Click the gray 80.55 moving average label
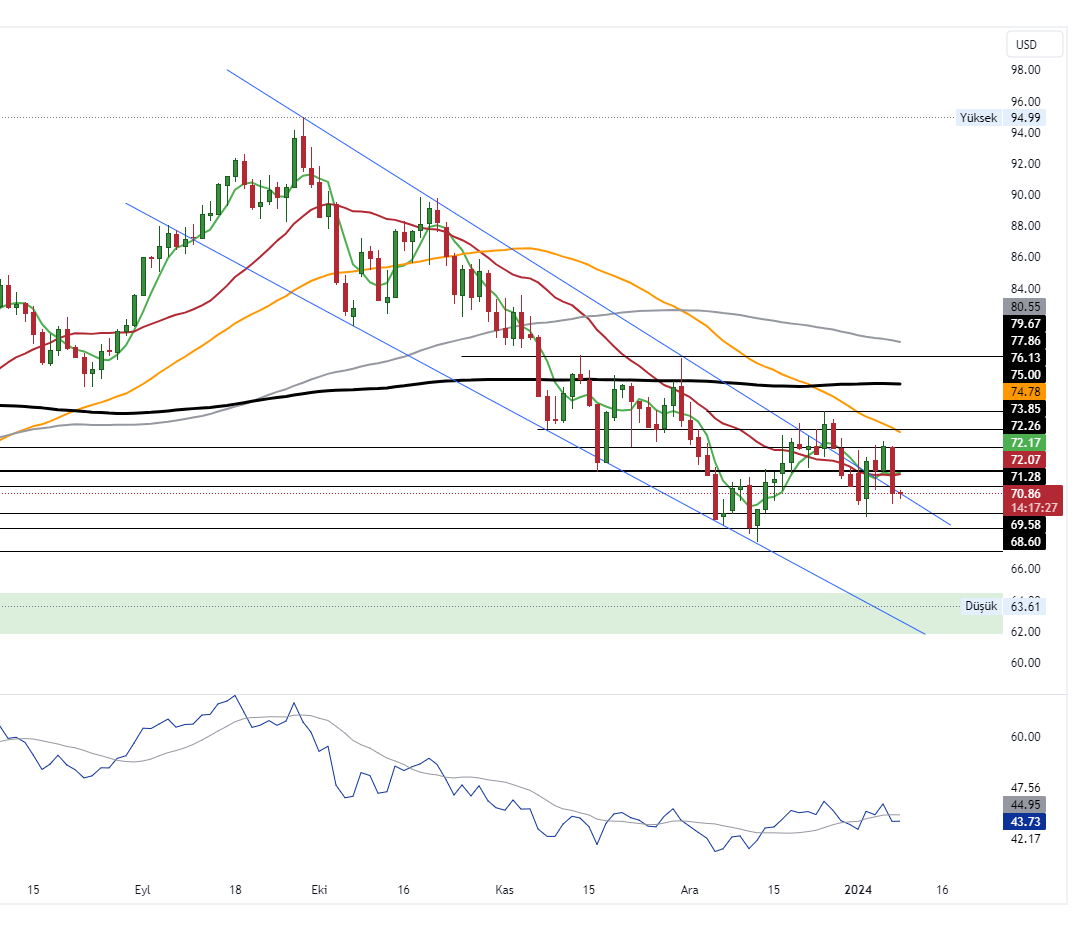1077x939 pixels. 1027,307
